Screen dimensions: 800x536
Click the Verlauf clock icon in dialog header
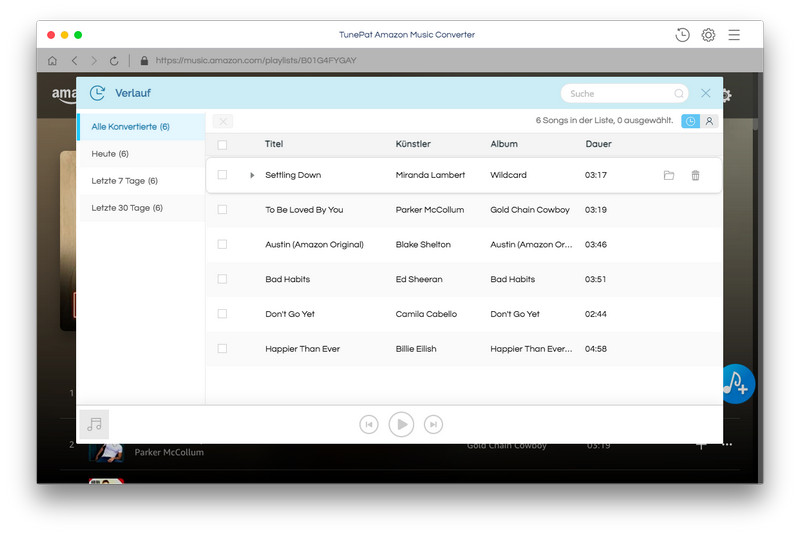click(97, 93)
